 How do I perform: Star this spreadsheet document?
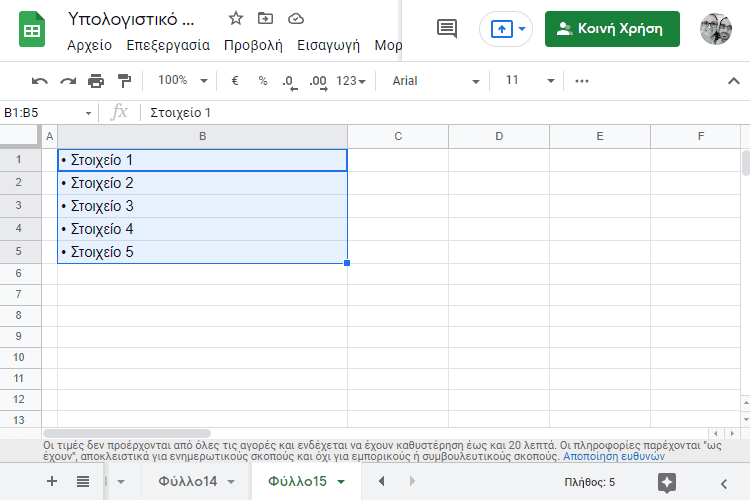[236, 19]
